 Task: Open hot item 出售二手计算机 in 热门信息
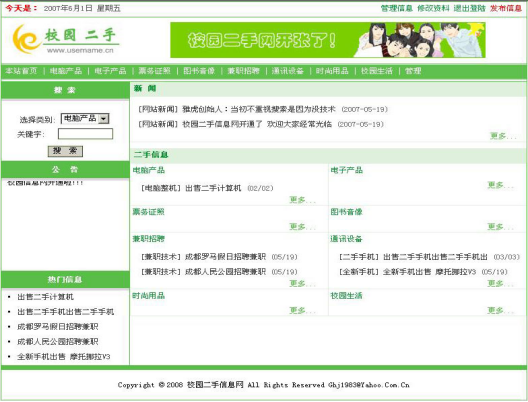coord(45,297)
